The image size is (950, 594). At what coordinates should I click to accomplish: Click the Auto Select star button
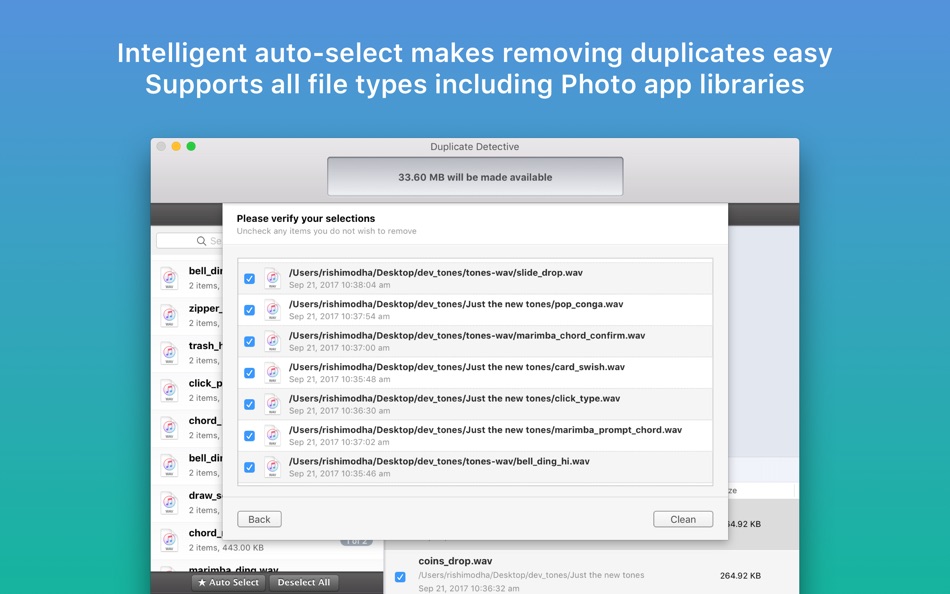[x=228, y=582]
